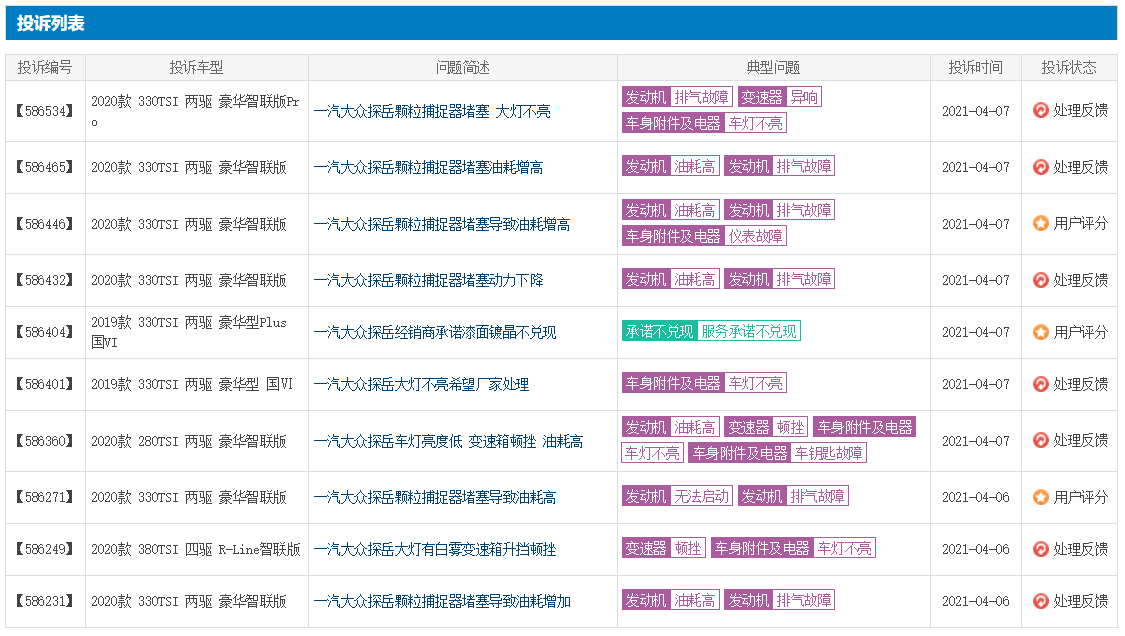Screen dimensions: 1125x636
Task: Click 投诉车型 column header
Action: (197, 67)
